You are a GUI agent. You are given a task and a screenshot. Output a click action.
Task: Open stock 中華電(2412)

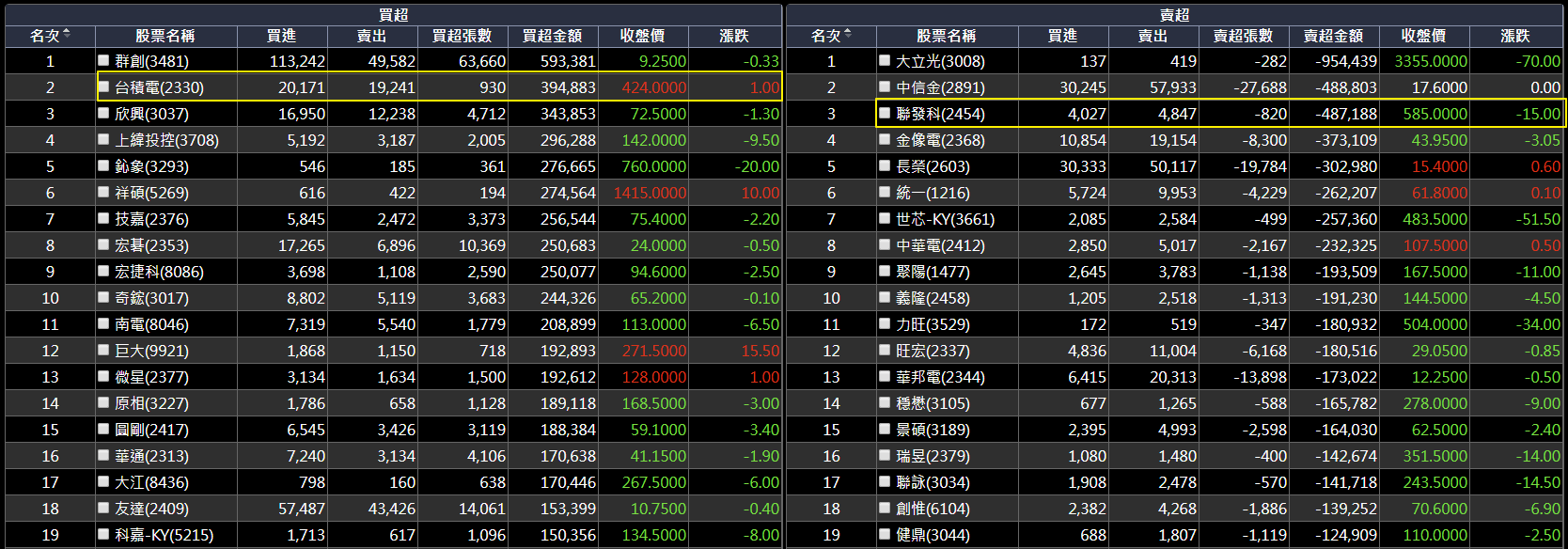click(940, 245)
